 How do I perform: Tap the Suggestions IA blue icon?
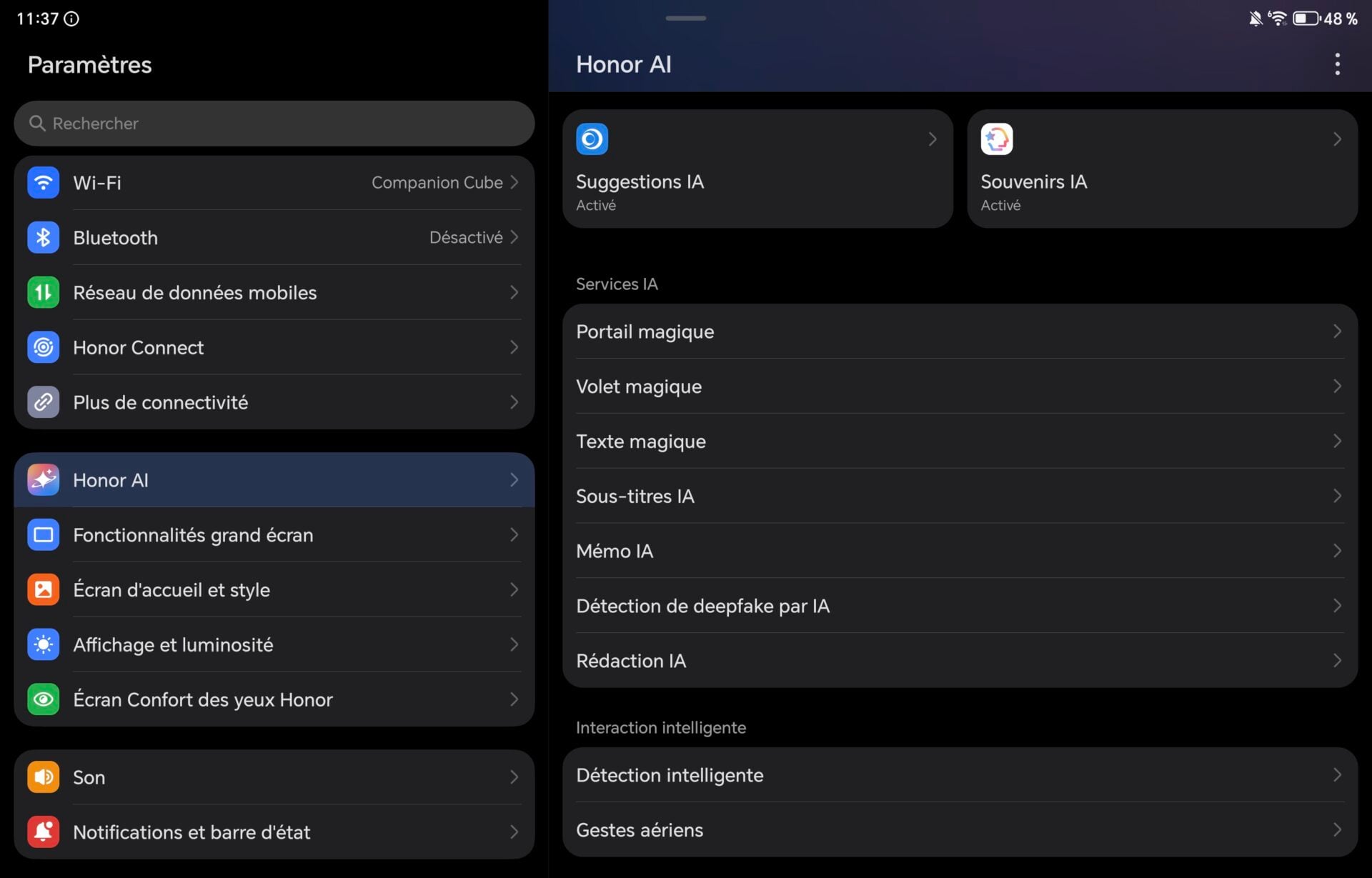pyautogui.click(x=592, y=139)
